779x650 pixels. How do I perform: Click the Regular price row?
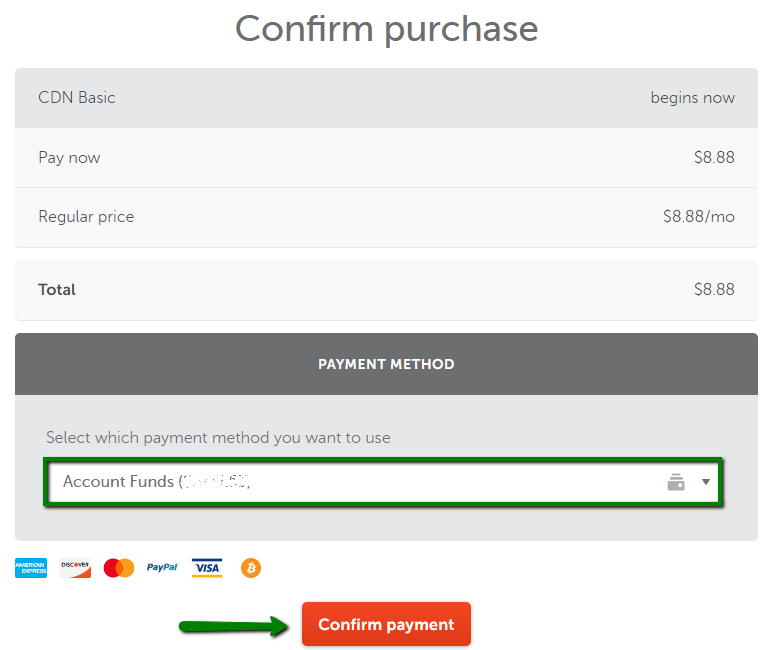[386, 217]
